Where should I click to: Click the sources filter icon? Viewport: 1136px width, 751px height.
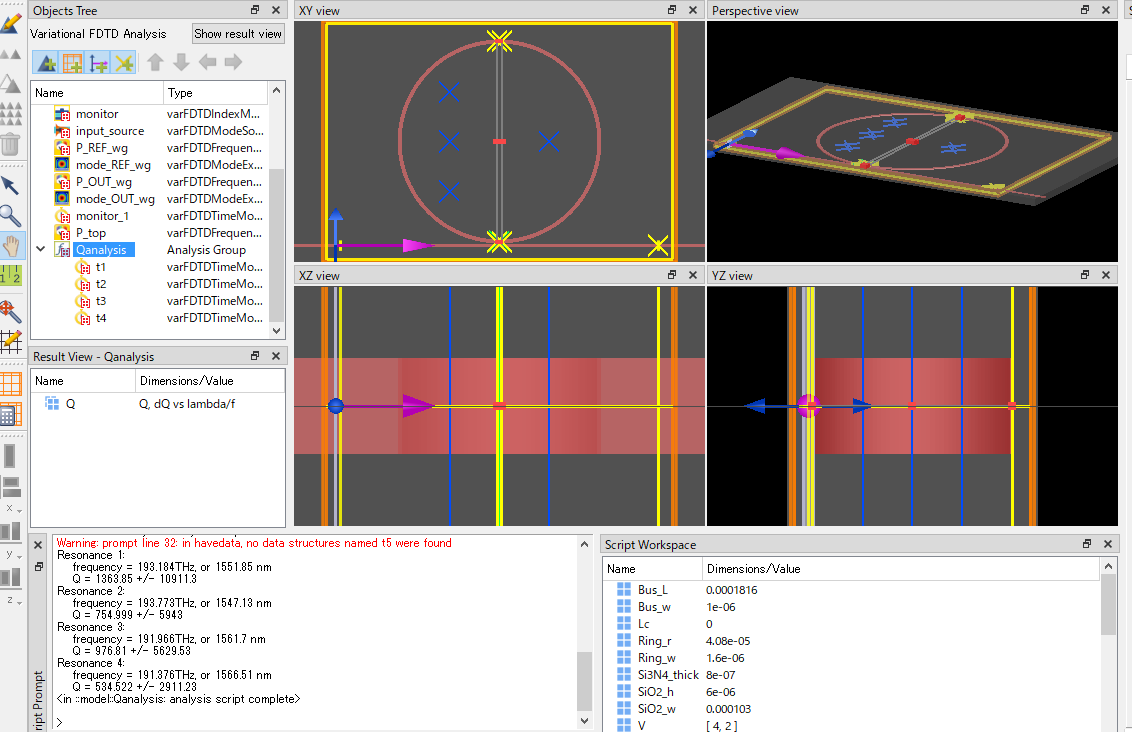point(98,63)
